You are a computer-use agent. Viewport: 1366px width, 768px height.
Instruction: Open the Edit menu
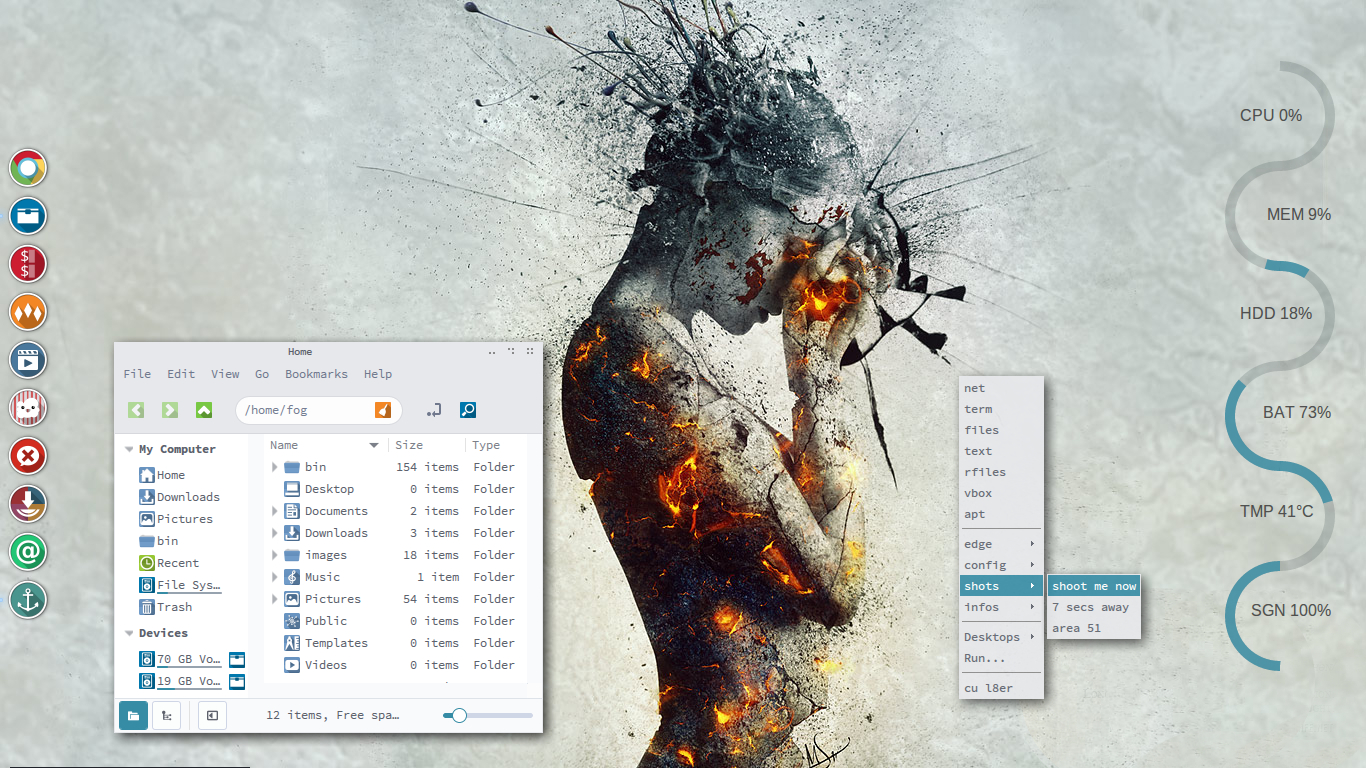[181, 374]
